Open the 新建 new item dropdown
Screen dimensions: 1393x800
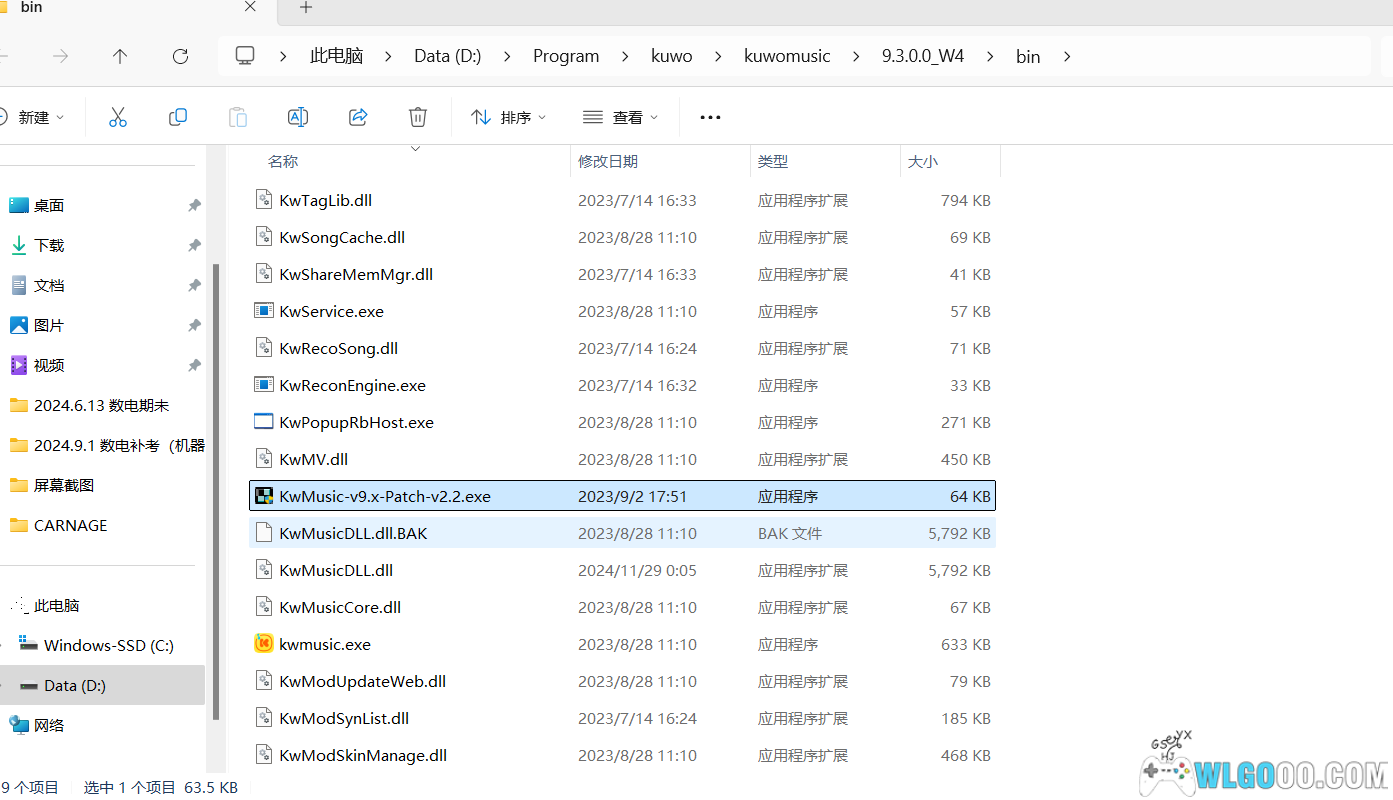point(34,117)
